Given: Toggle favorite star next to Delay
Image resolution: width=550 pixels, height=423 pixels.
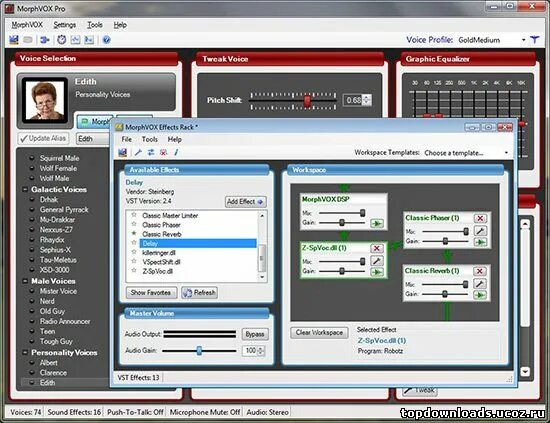Looking at the screenshot, I should [x=134, y=243].
